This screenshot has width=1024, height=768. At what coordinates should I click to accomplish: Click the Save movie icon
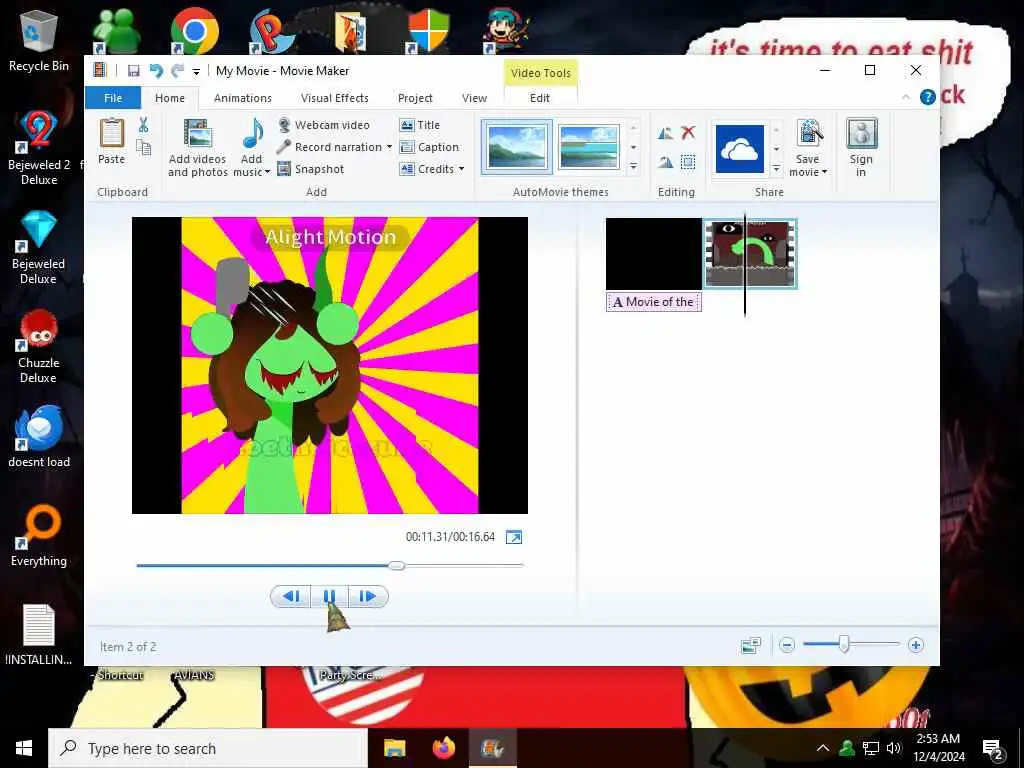click(x=808, y=134)
